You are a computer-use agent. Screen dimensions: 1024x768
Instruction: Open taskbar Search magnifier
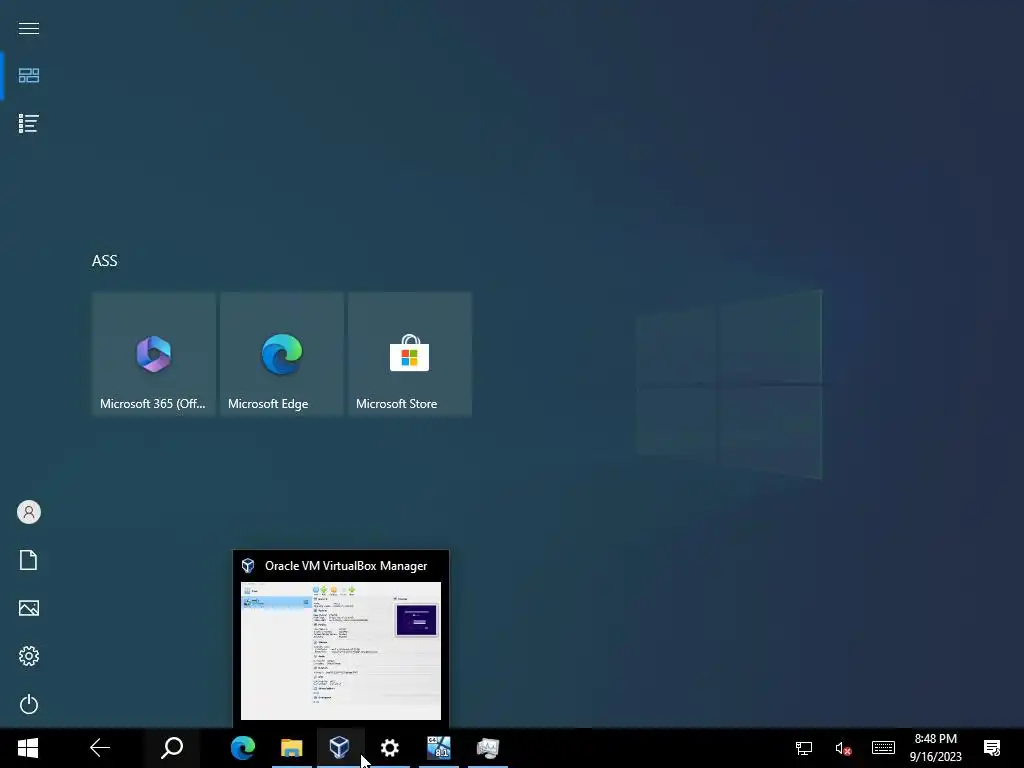[x=172, y=748]
